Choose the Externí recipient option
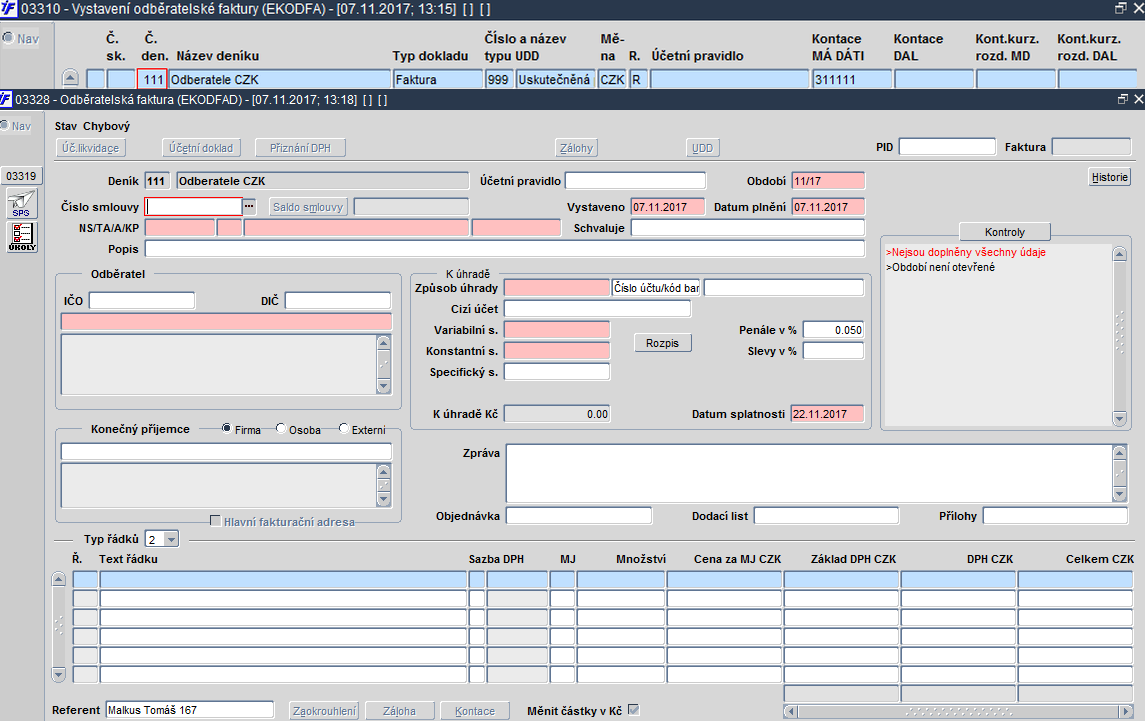The image size is (1145, 721). pos(344,430)
